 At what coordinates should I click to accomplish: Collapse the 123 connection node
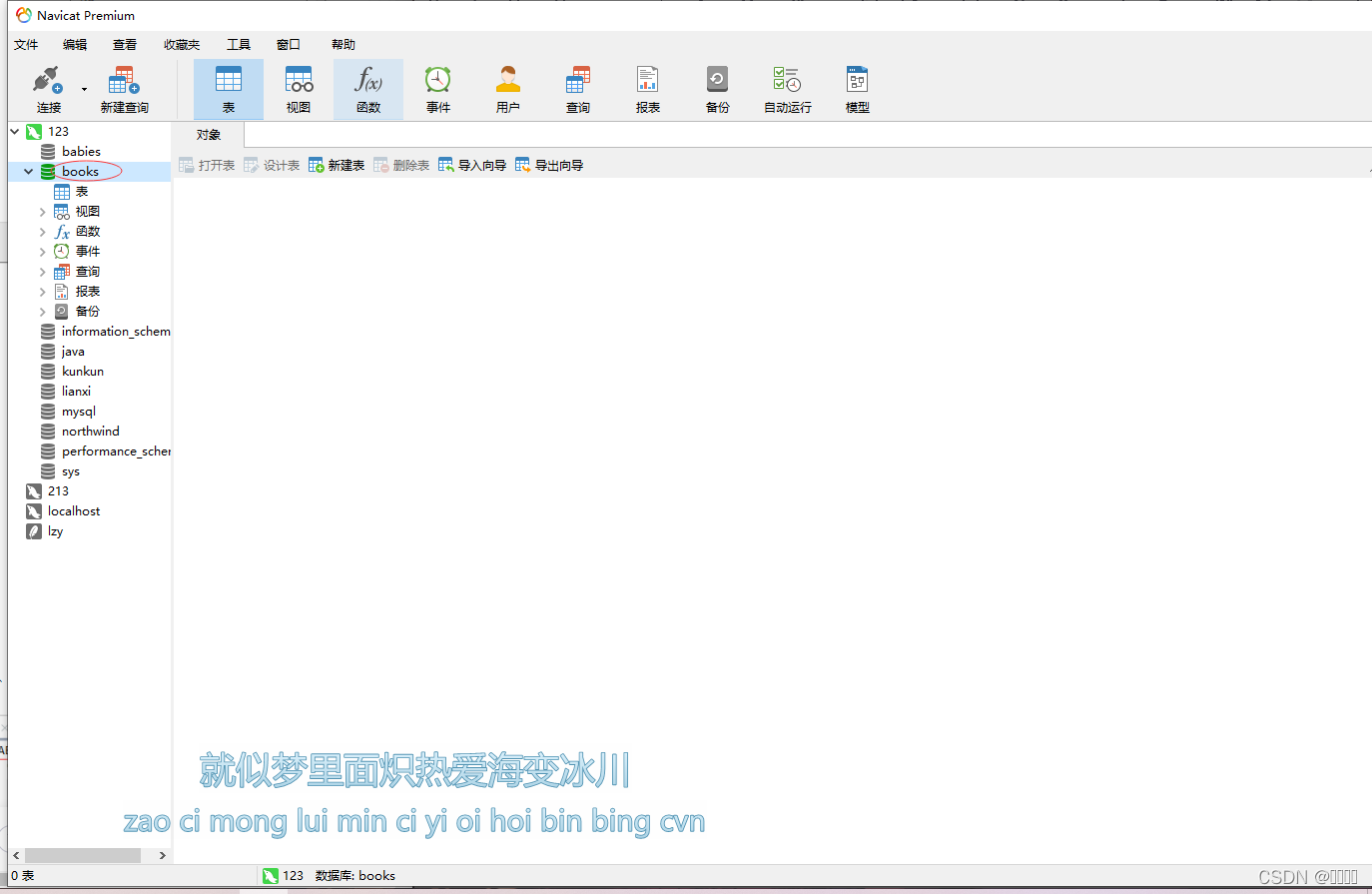15,131
